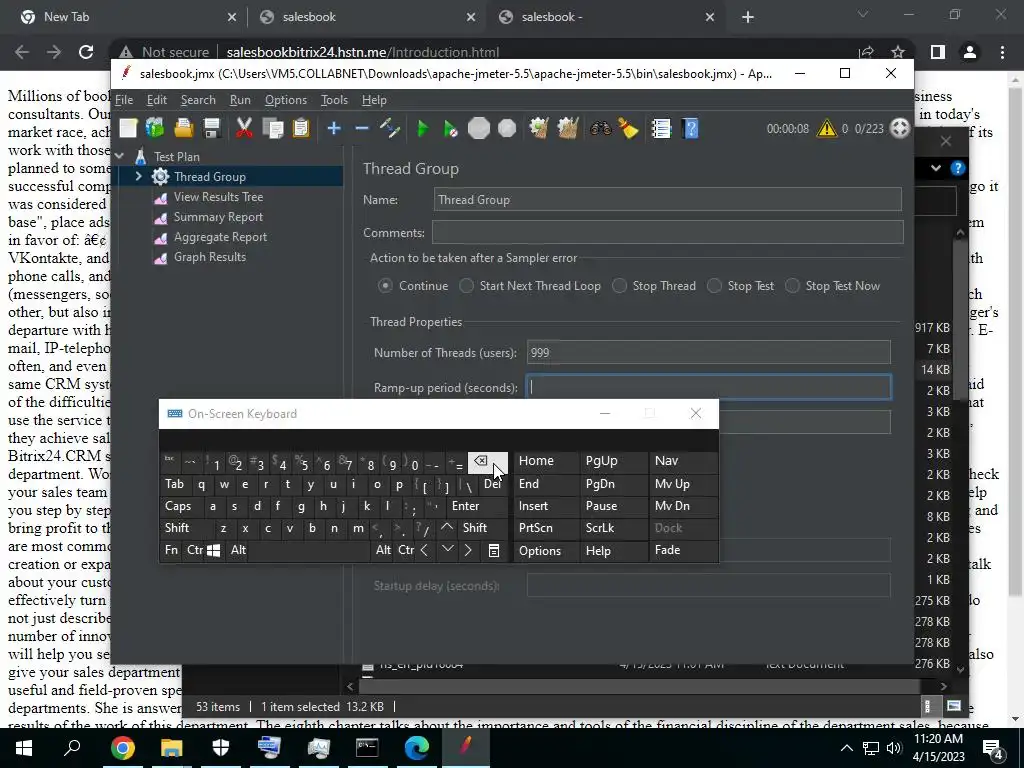Select Start Next Thread Loop radio button
The height and width of the screenshot is (768, 1024).
pos(466,286)
